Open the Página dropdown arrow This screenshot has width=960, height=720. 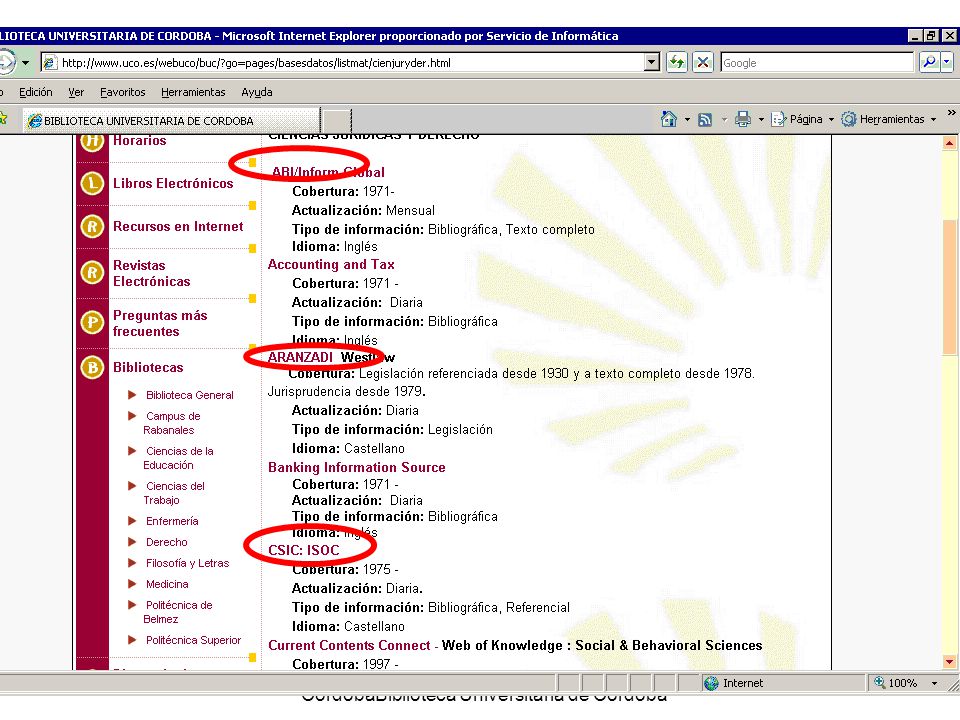pyautogui.click(x=831, y=119)
